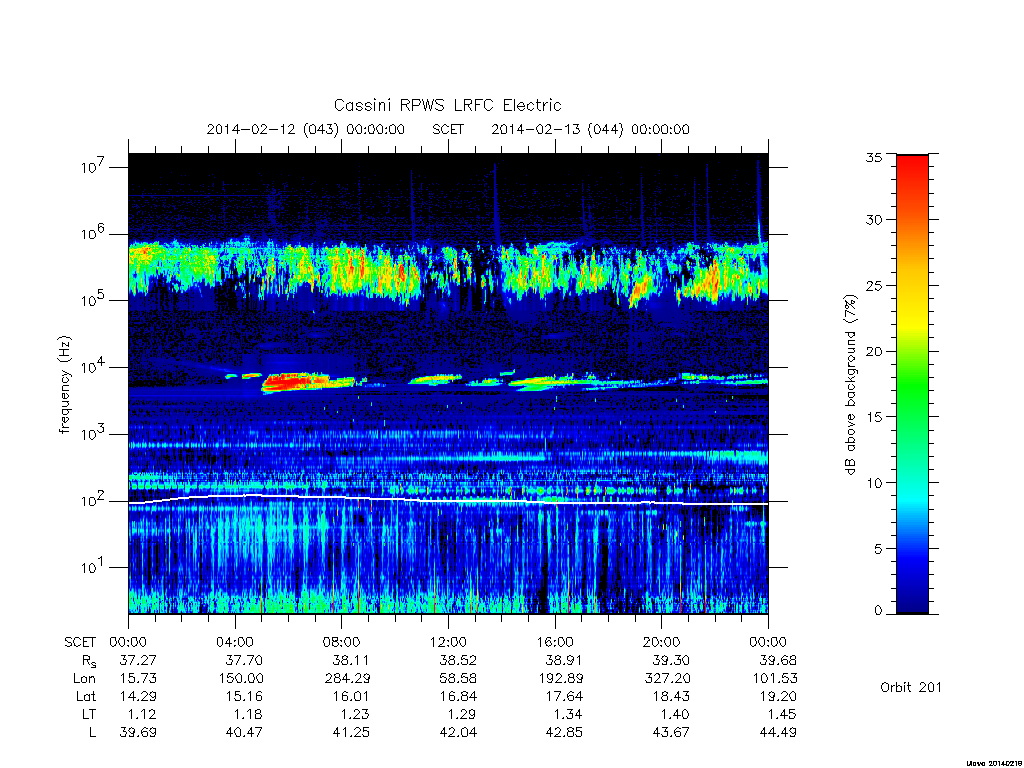Click the Orbit 201 label
The width and height of the screenshot is (1024, 768).
pyautogui.click(x=910, y=687)
